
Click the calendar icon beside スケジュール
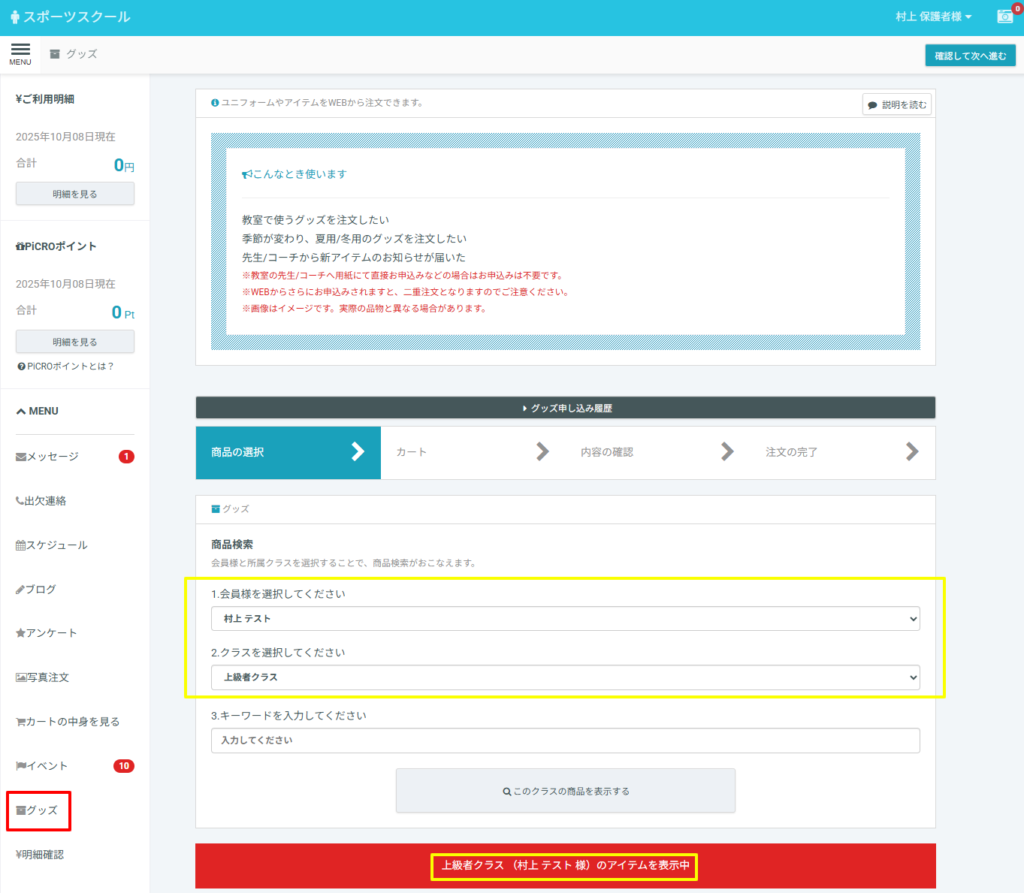(21, 545)
